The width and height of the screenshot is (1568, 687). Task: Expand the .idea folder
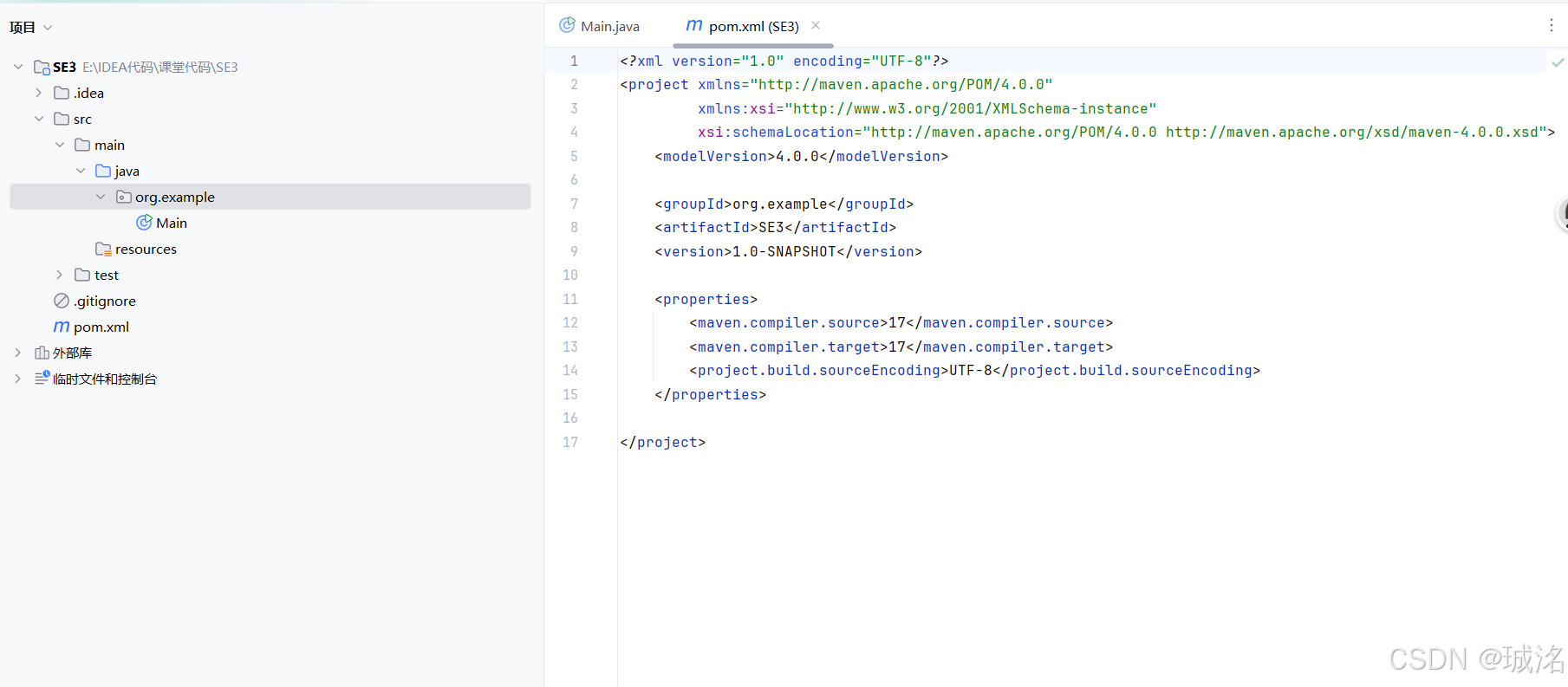(39, 93)
